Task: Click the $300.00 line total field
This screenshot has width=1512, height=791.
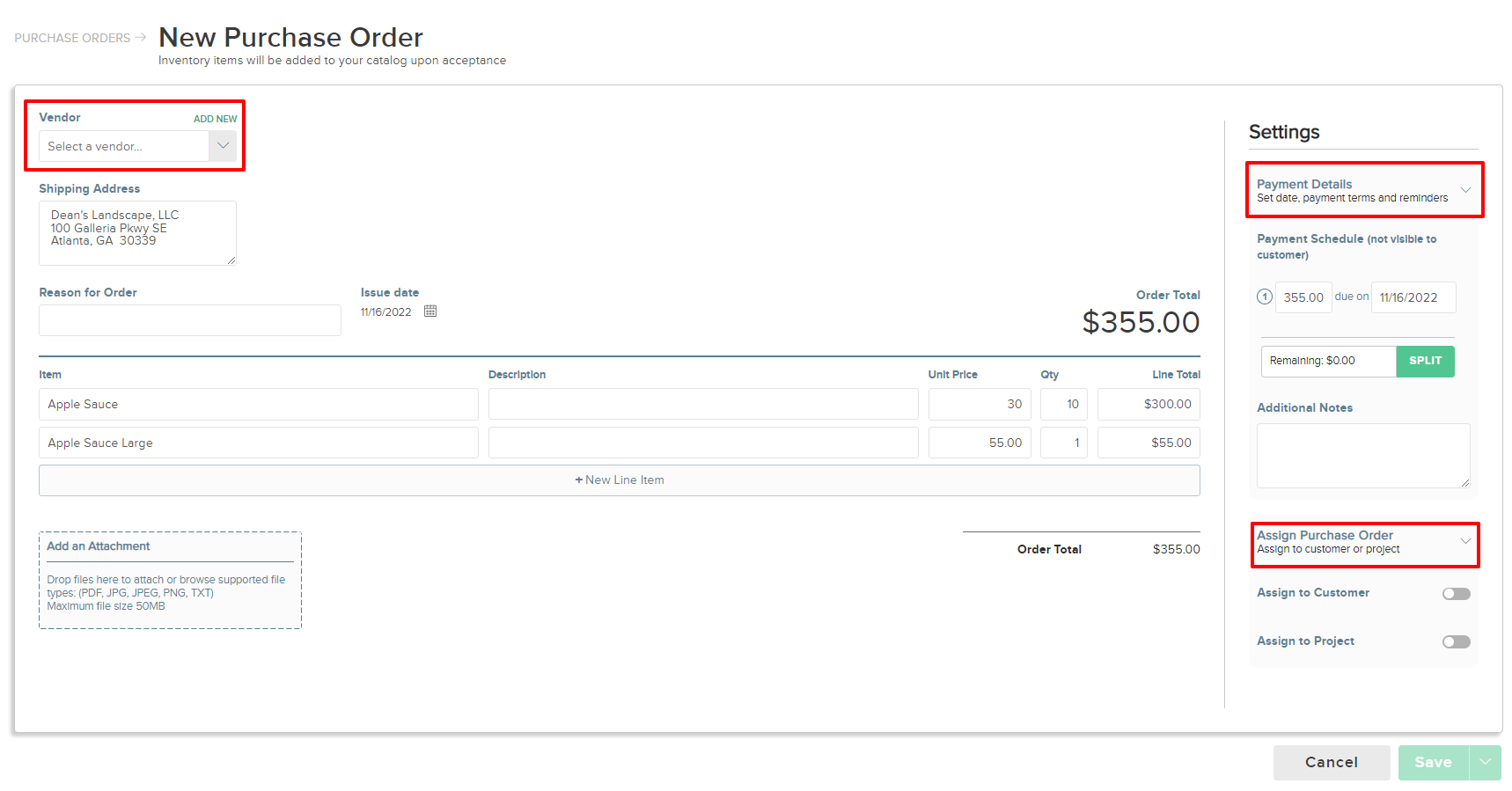Action: pos(1149,404)
